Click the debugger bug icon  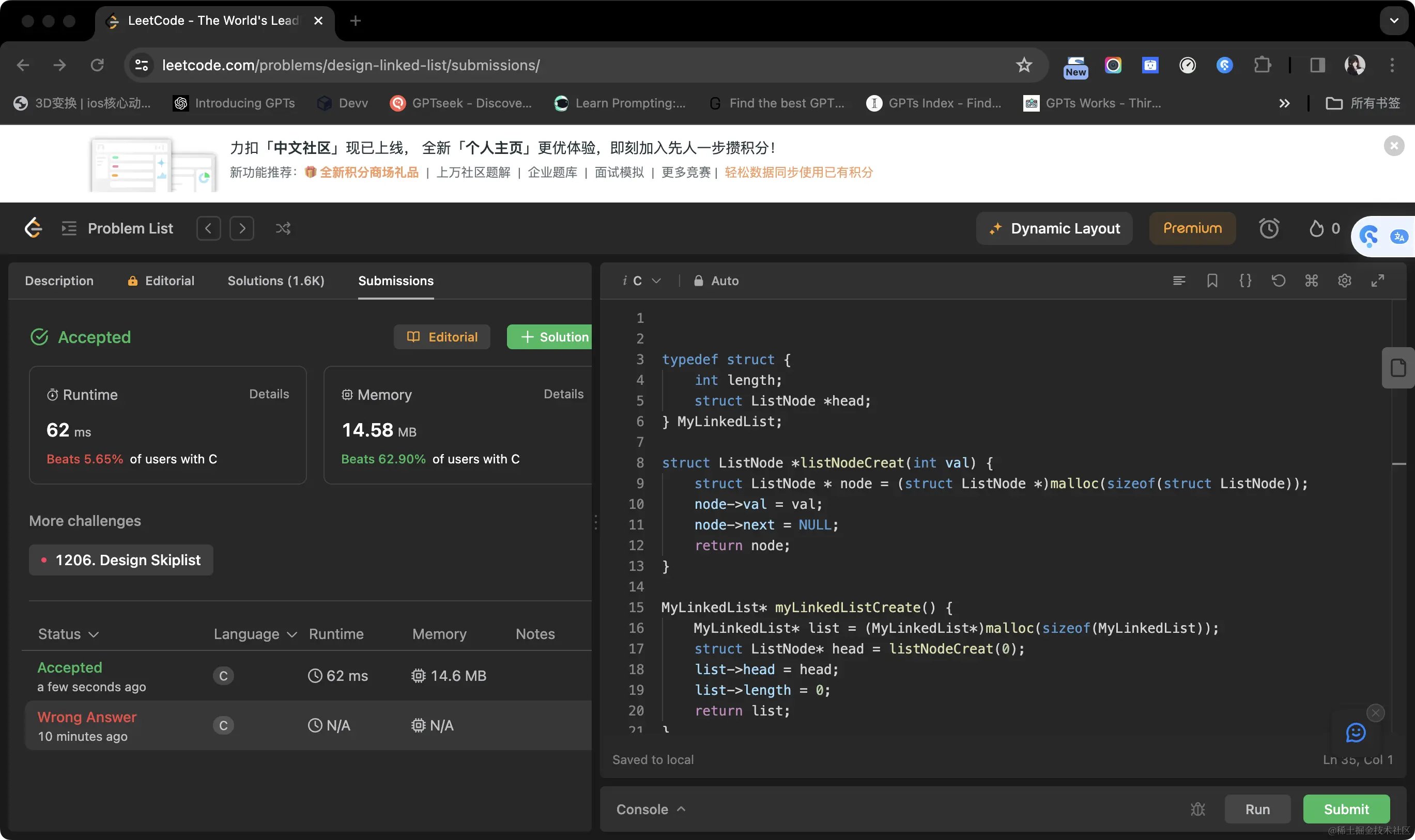pos(1197,810)
